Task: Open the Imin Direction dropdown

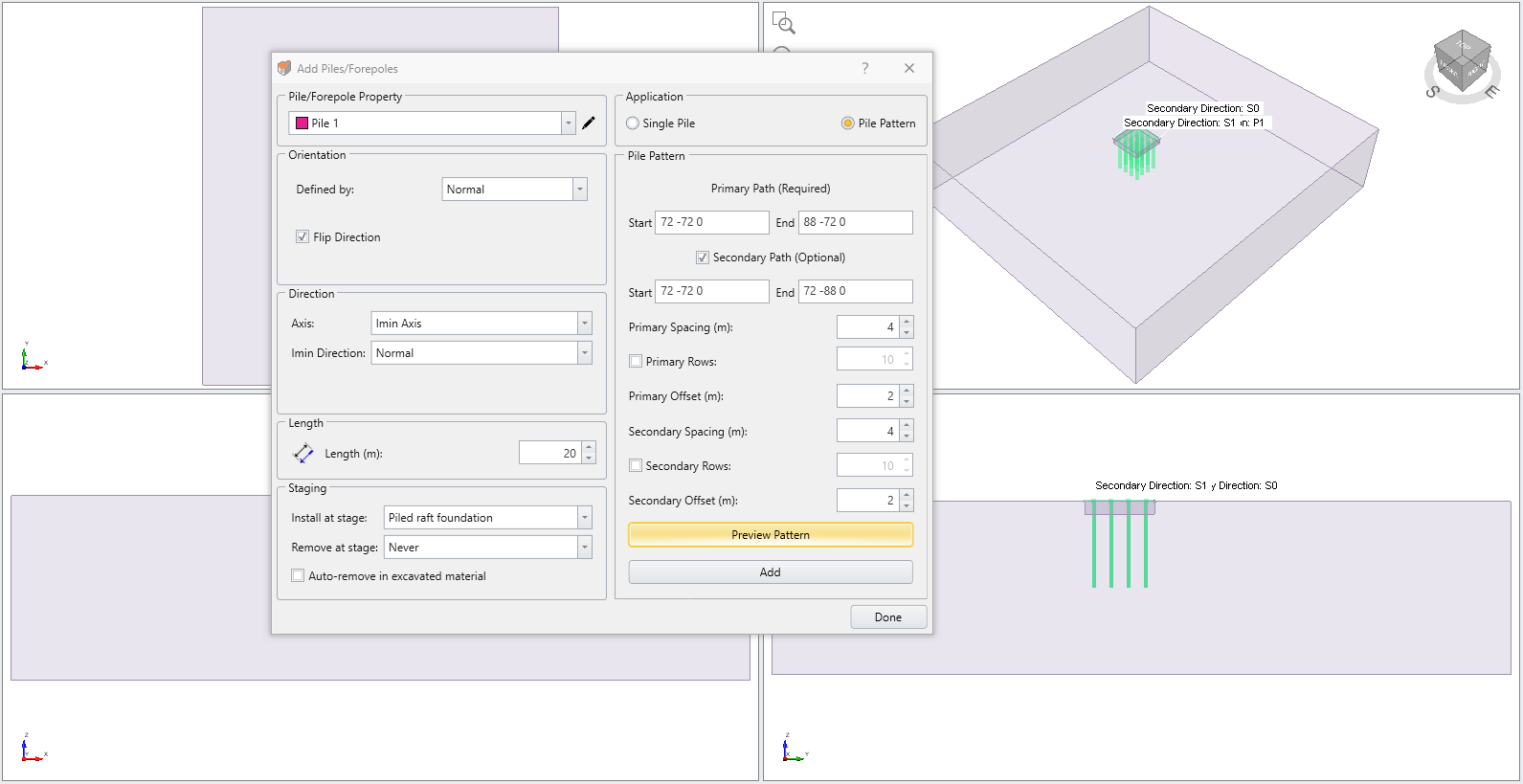Action: (585, 353)
